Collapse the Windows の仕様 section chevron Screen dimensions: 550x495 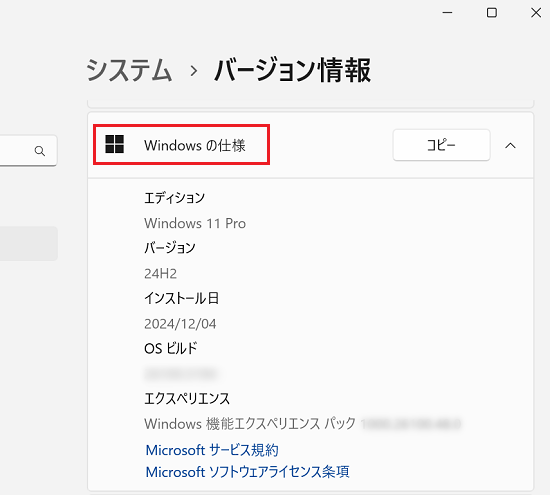pos(510,145)
